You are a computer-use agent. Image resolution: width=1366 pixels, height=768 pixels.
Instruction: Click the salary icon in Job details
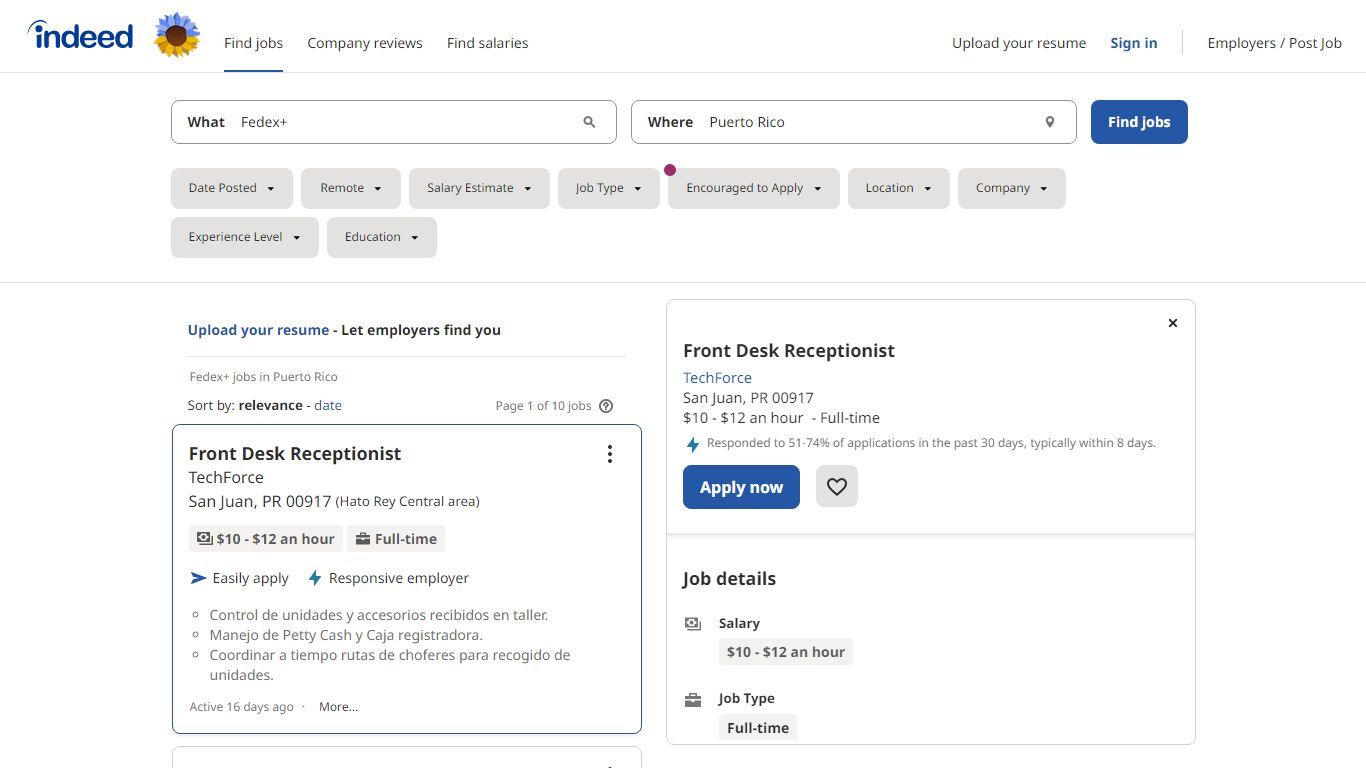[x=693, y=624]
